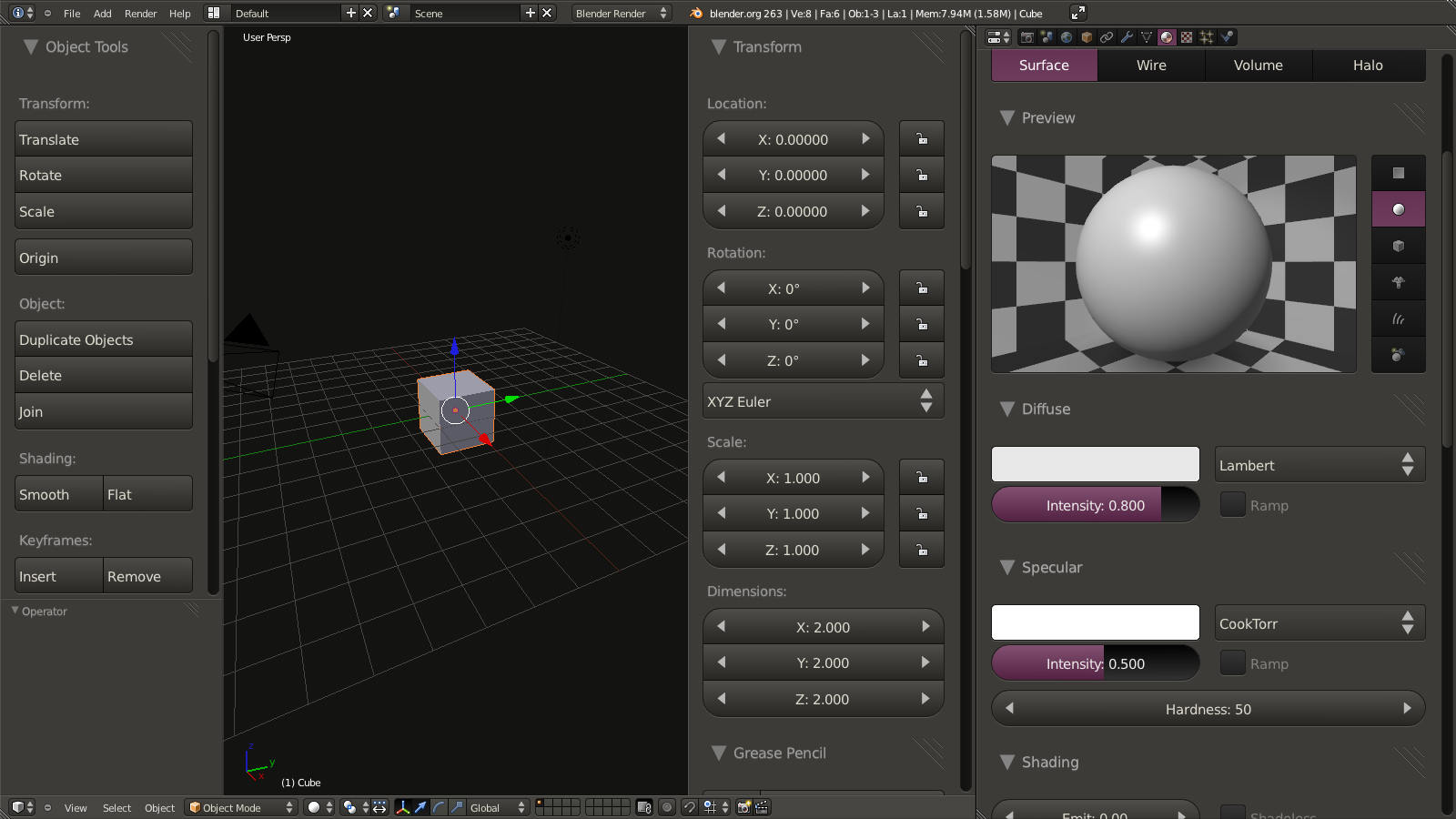Open the Object Mode selector

pos(241,807)
